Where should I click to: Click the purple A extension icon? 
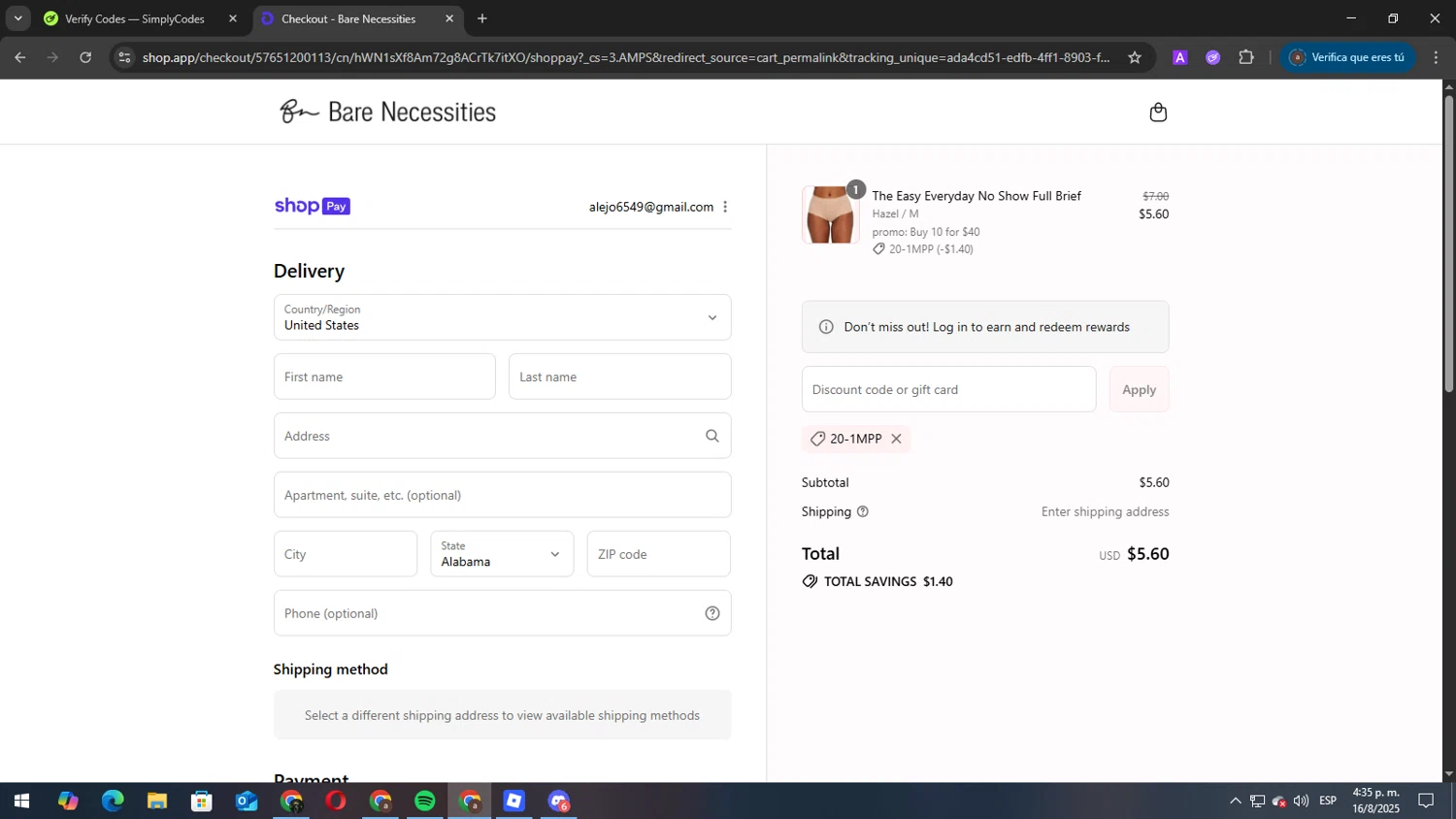(x=1180, y=57)
